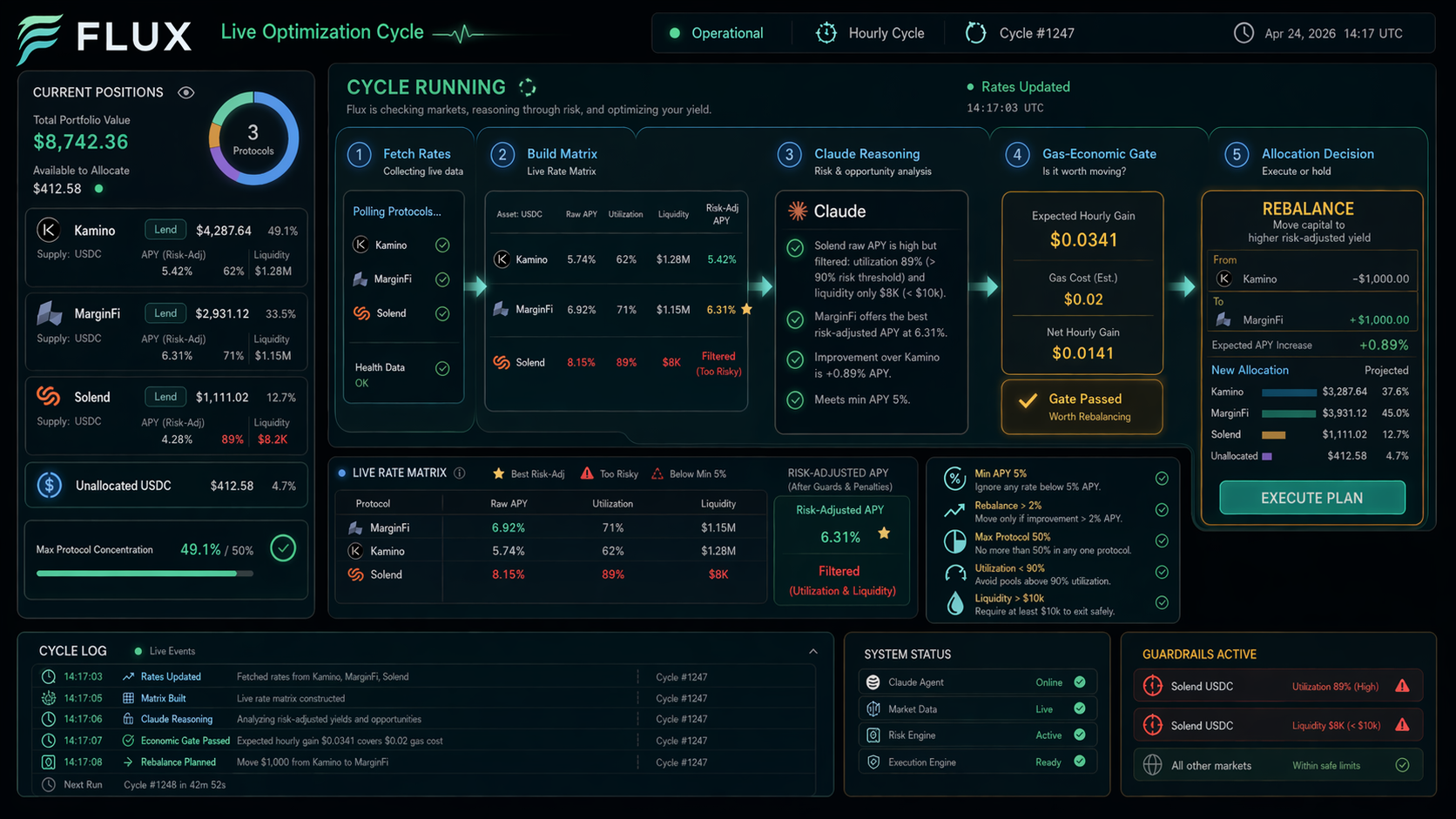Click the Too Risky red triangle legend
Viewport: 1456px width, 819px height.
pos(587,473)
